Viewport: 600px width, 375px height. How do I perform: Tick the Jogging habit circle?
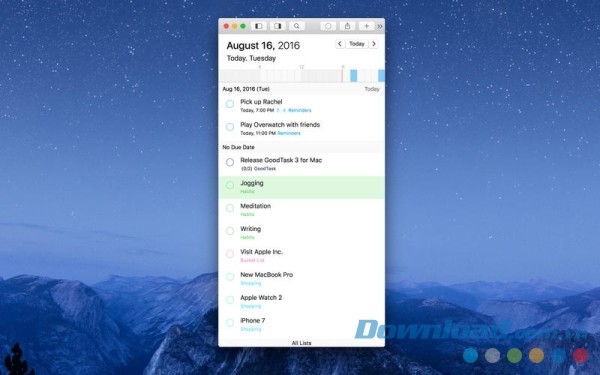[x=230, y=185]
